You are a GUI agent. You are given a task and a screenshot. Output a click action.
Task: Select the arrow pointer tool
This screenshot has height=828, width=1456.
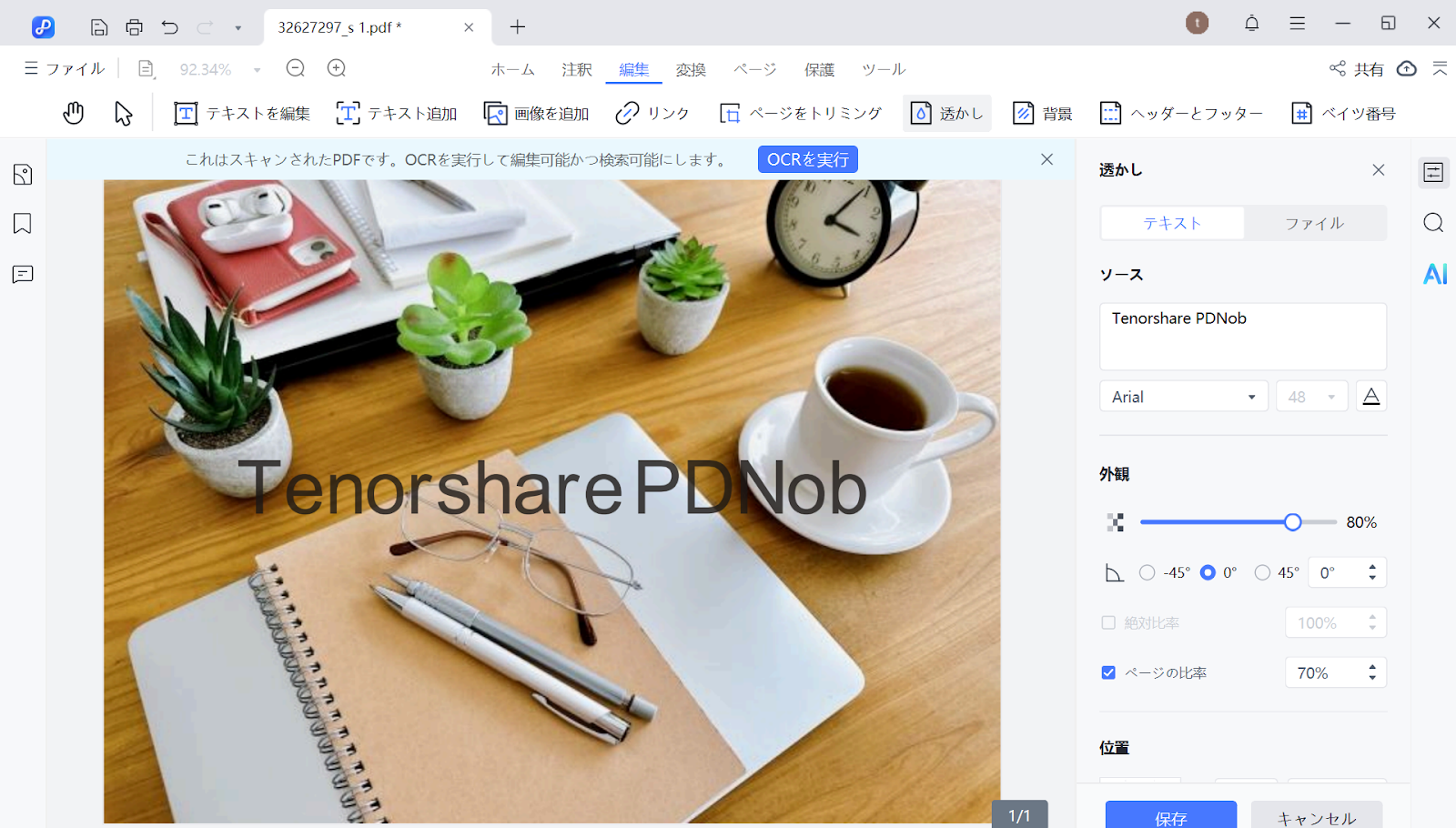click(124, 113)
